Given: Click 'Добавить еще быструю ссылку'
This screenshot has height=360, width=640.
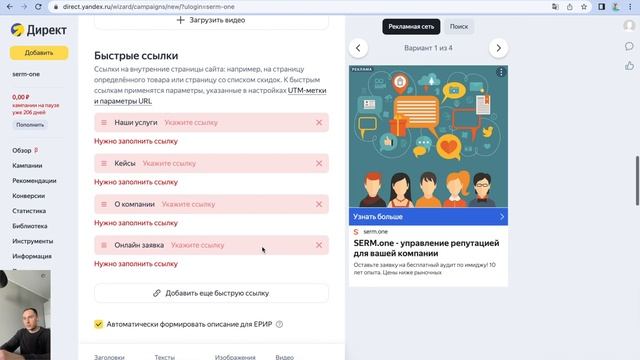Looking at the screenshot, I should click(x=211, y=293).
